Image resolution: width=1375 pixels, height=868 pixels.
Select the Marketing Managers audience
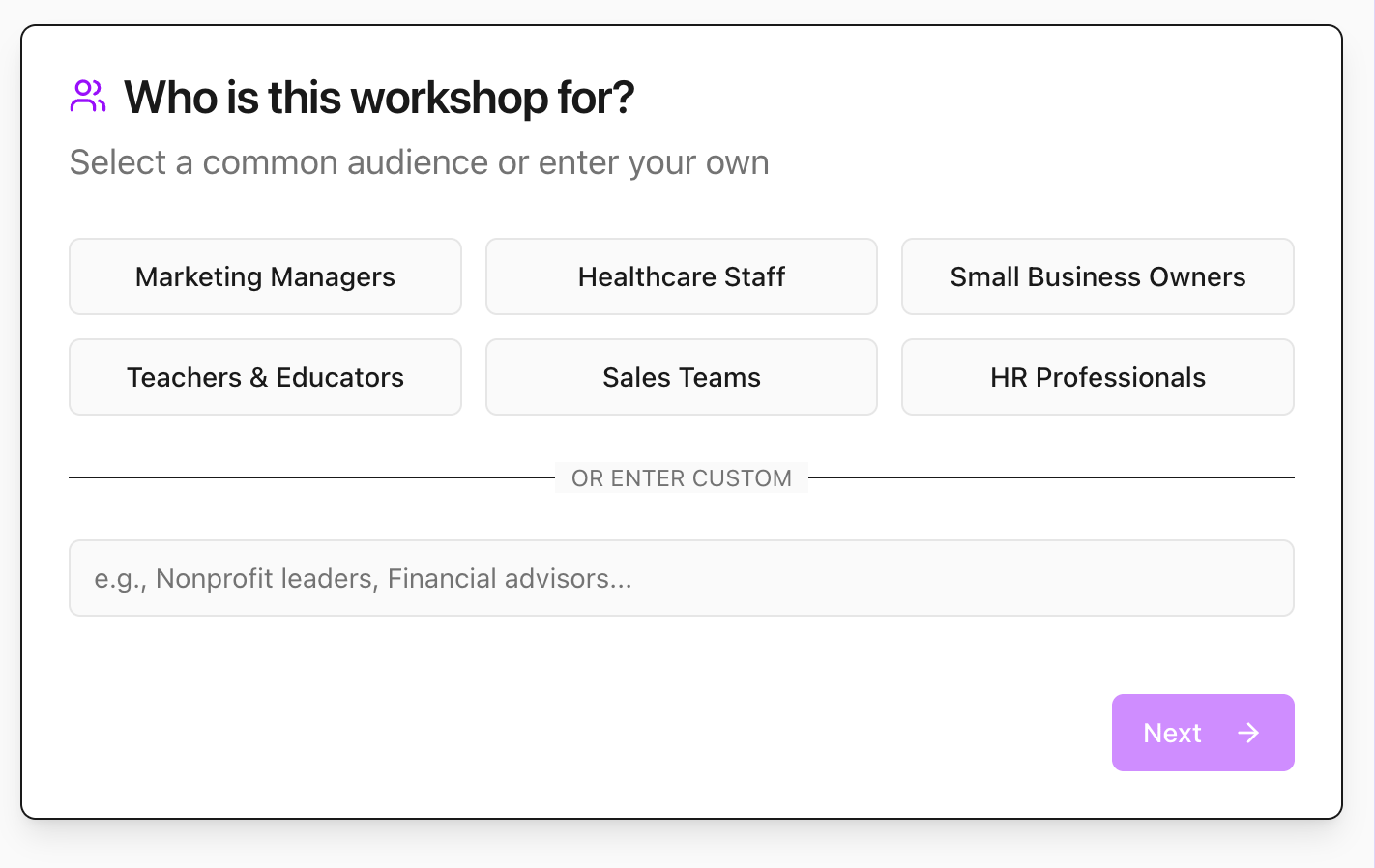pos(265,276)
